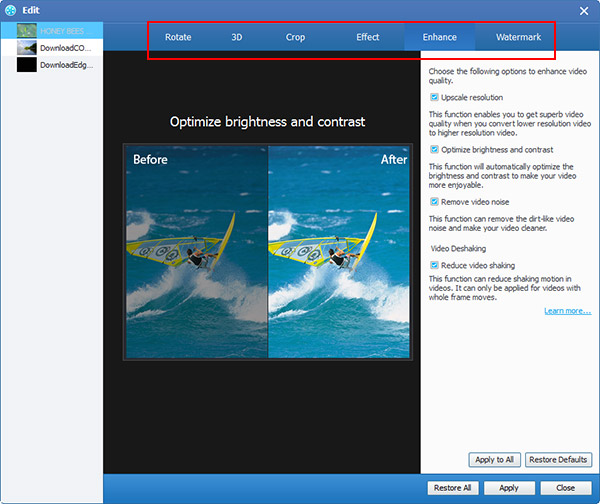Click the Close button
600x504 pixels.
566,488
